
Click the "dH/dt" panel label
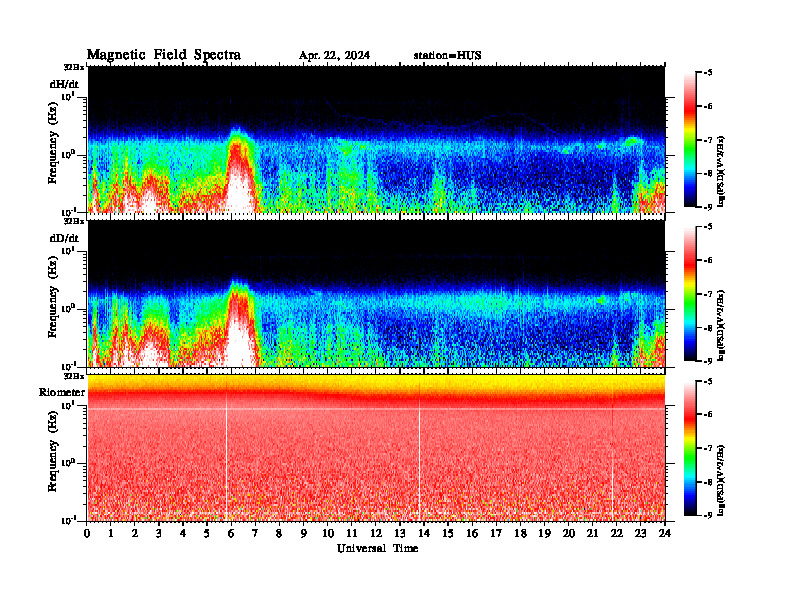64,84
